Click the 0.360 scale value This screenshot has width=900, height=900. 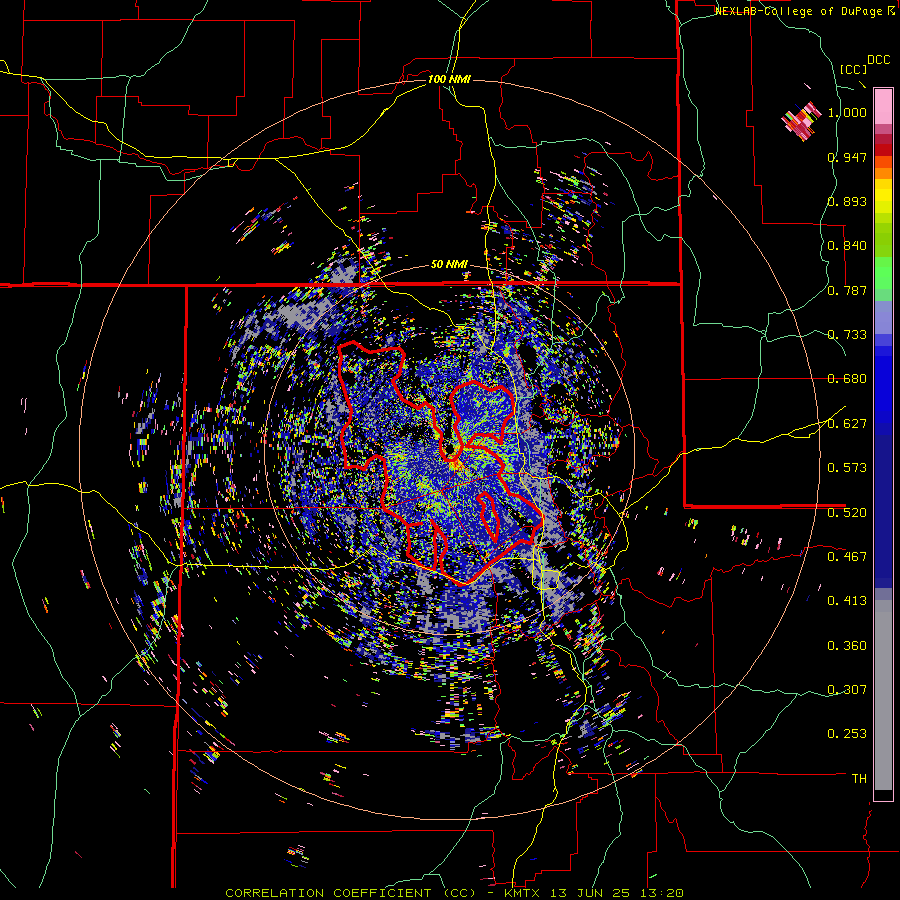(847, 646)
